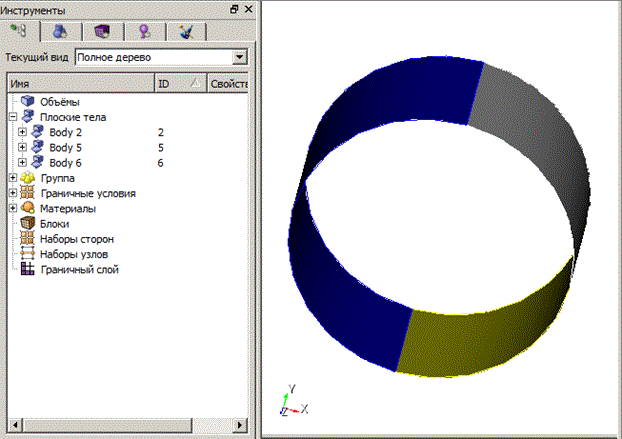
Task: Click the Плоские тела icon
Action: [28, 117]
